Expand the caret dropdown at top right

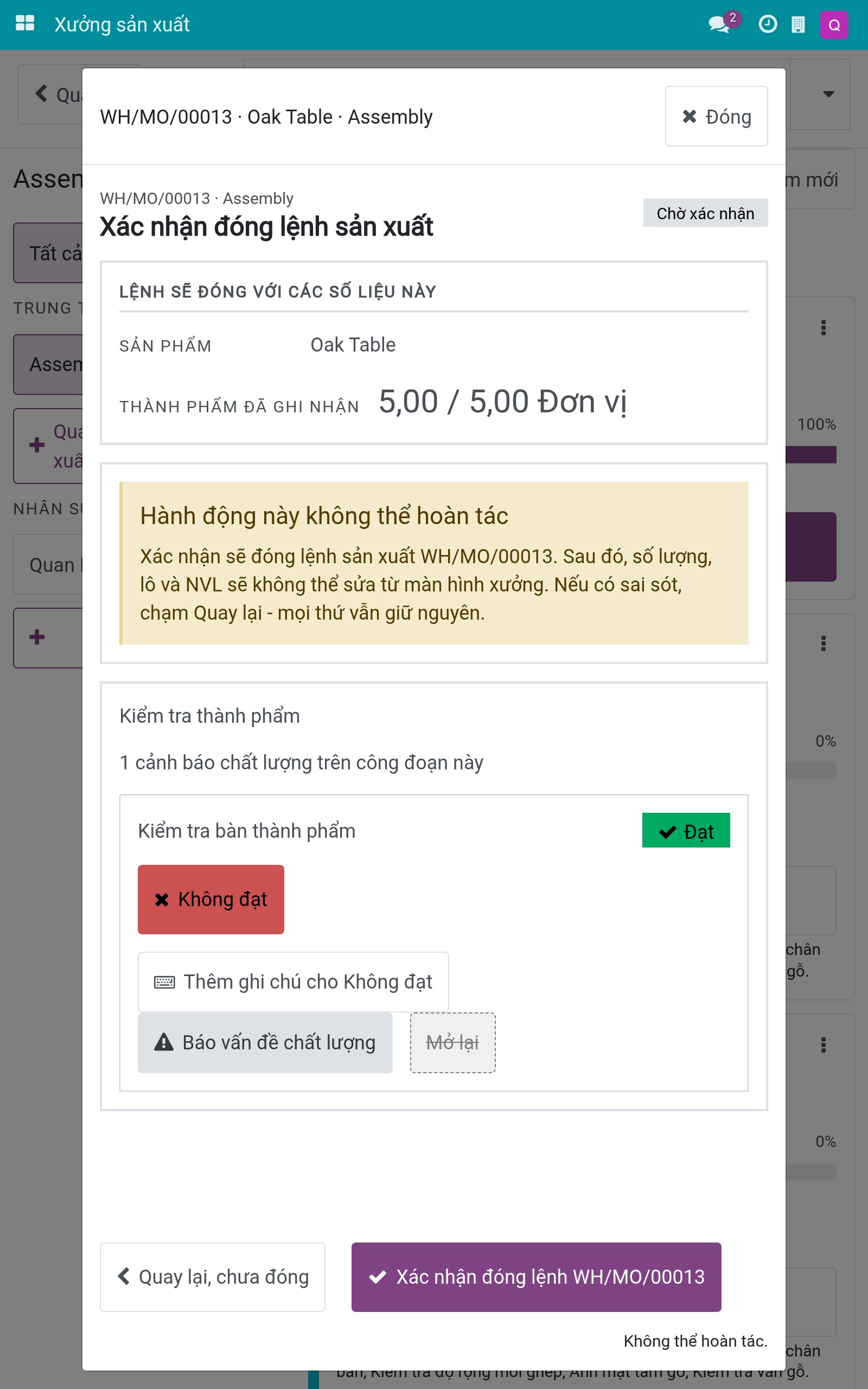[x=828, y=94]
